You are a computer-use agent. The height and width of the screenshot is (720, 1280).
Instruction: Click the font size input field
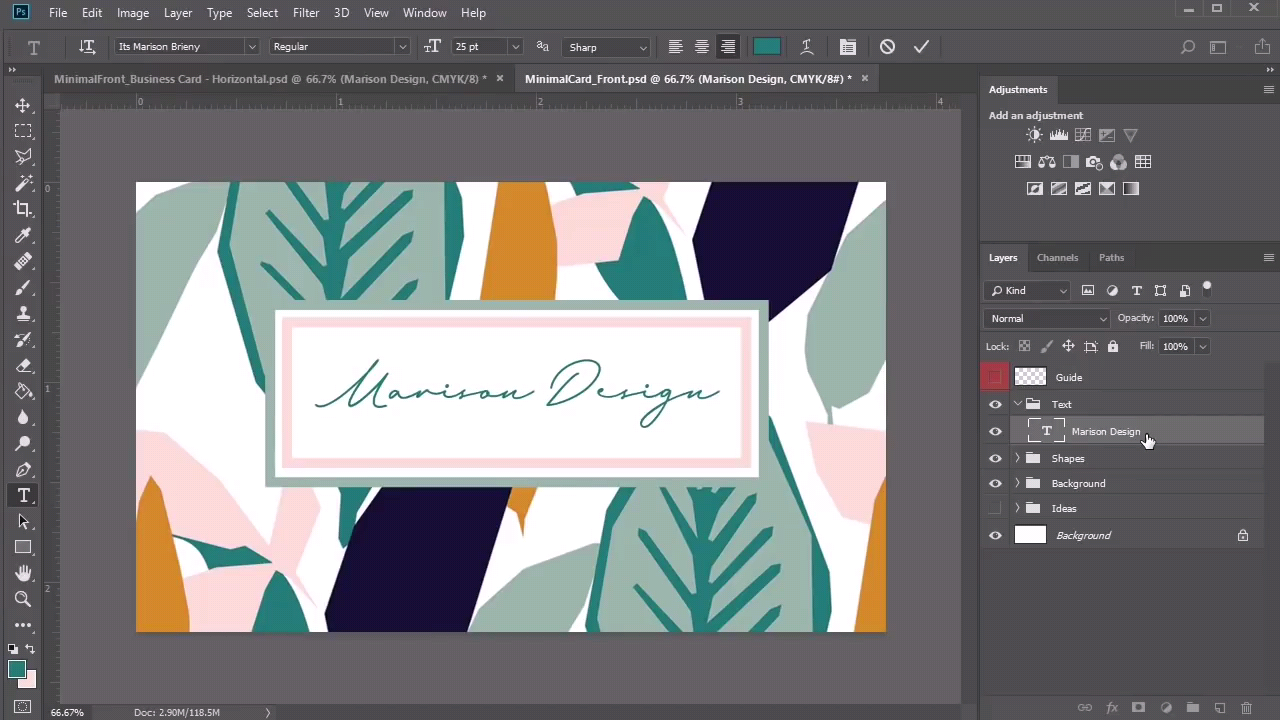coord(478,47)
